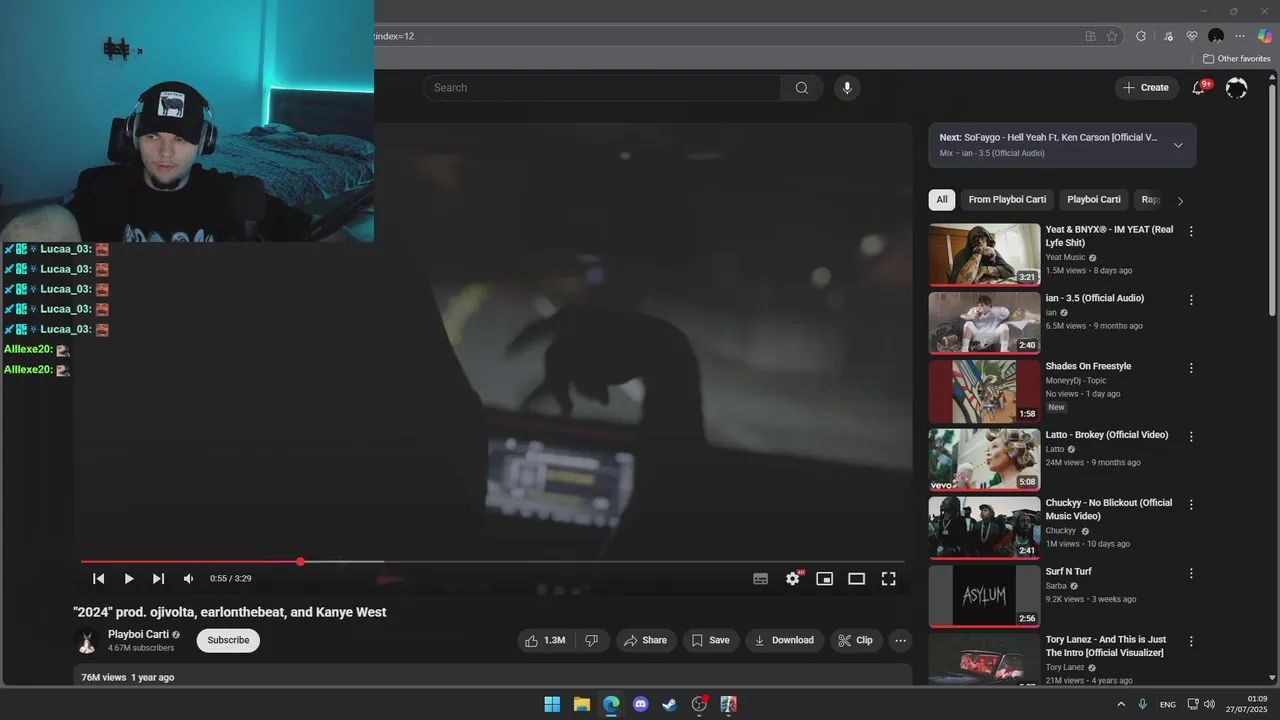Open Windows Start menu
1280x720 pixels.
pyautogui.click(x=552, y=704)
